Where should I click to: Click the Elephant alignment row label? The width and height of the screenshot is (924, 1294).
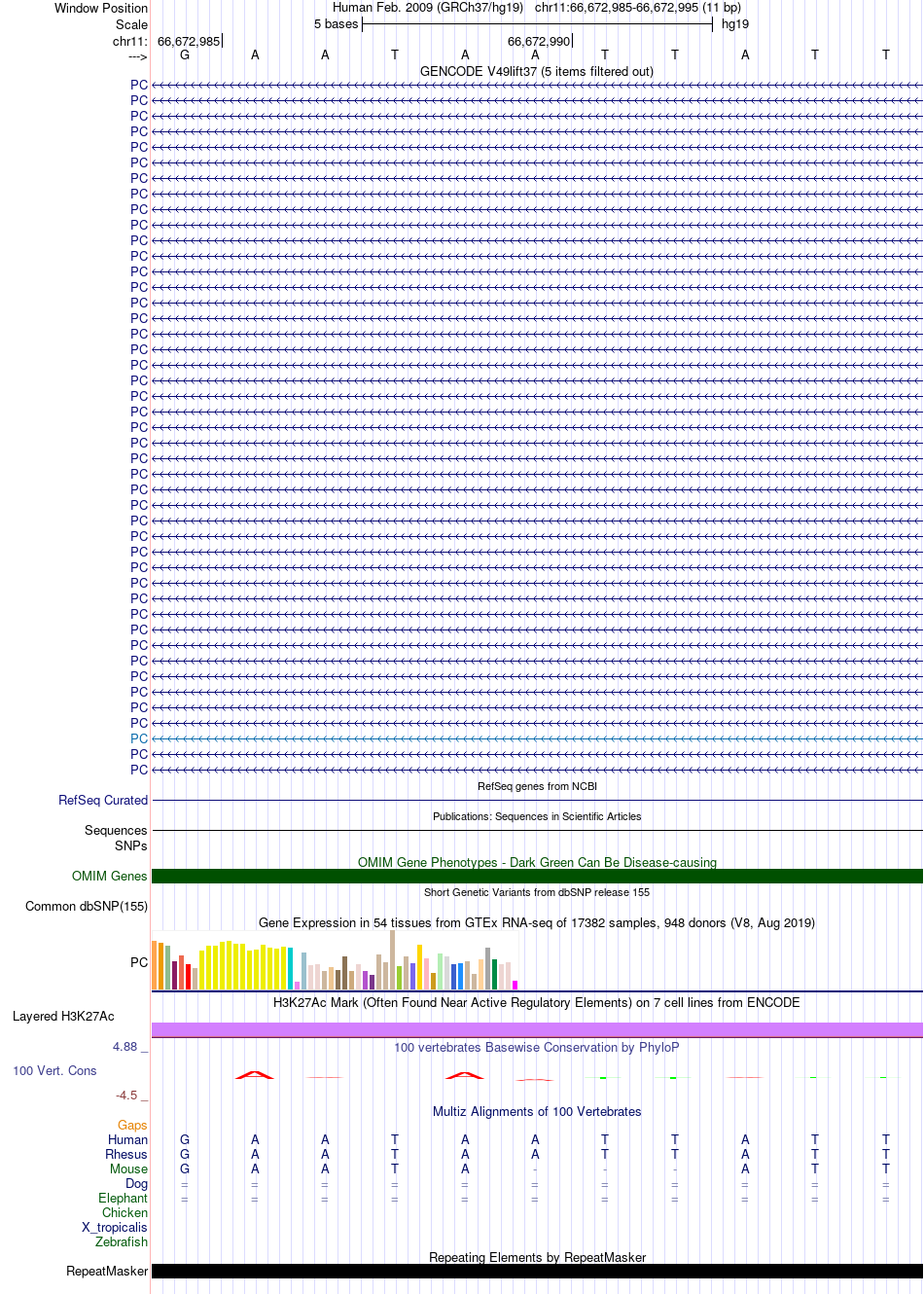[124, 1198]
